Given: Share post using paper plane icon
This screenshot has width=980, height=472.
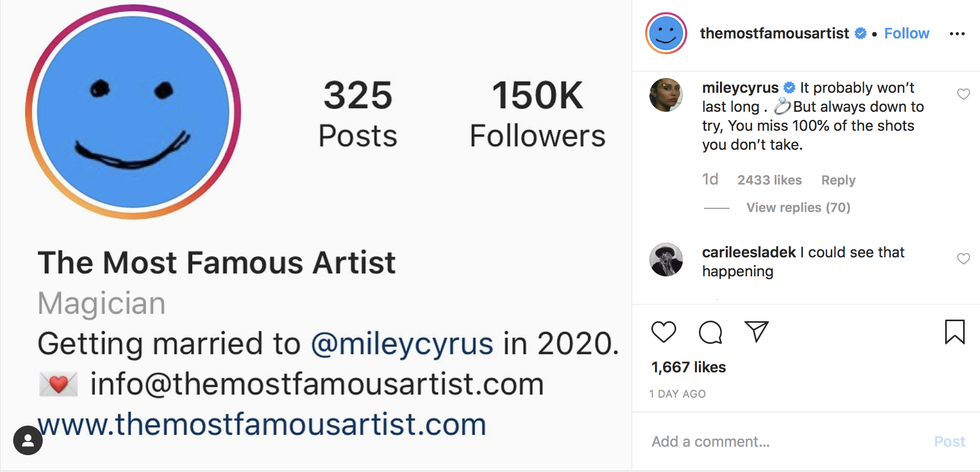Looking at the screenshot, I should click(756, 331).
